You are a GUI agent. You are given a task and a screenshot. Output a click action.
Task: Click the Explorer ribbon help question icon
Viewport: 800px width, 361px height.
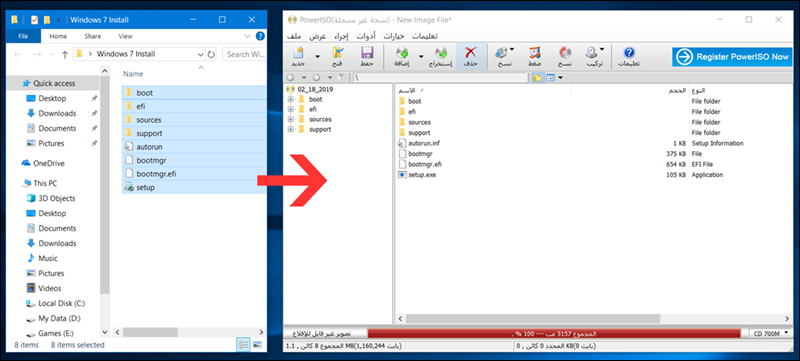click(260, 36)
